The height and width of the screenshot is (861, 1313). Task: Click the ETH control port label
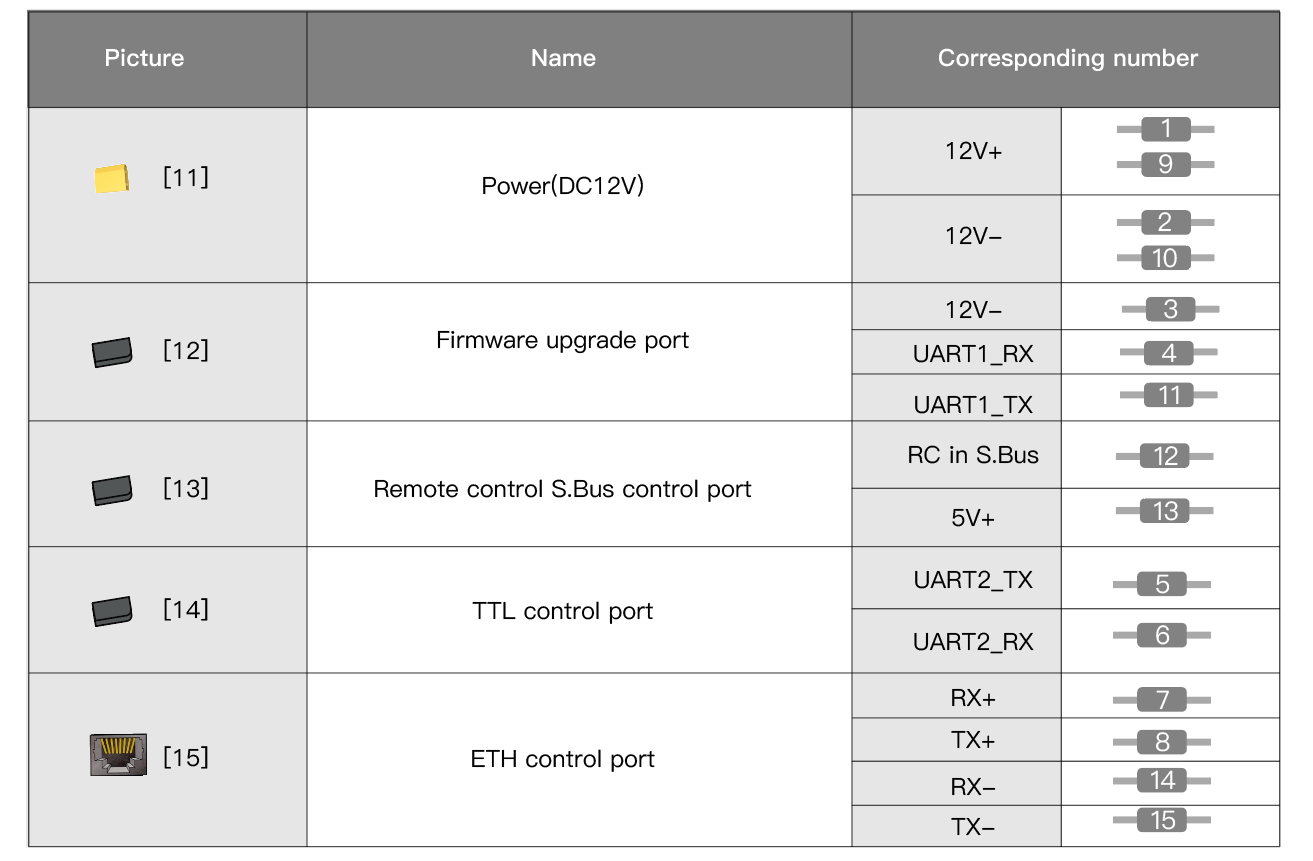562,759
